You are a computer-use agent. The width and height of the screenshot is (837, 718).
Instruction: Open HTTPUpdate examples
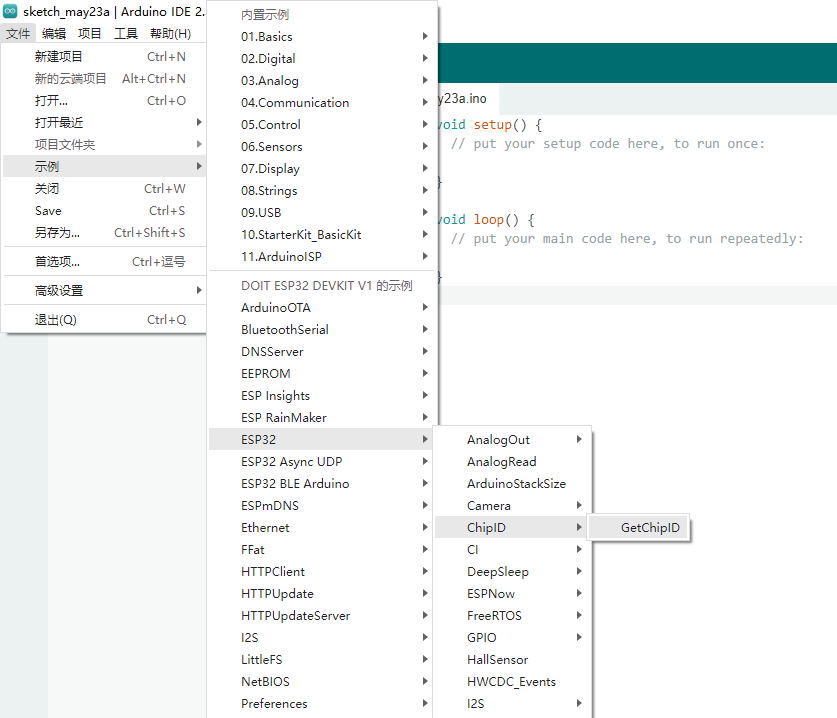point(322,594)
